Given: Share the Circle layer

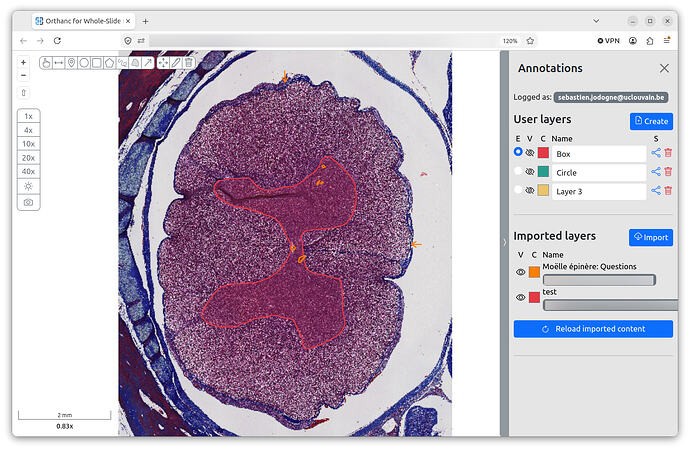Looking at the screenshot, I should tap(656, 172).
